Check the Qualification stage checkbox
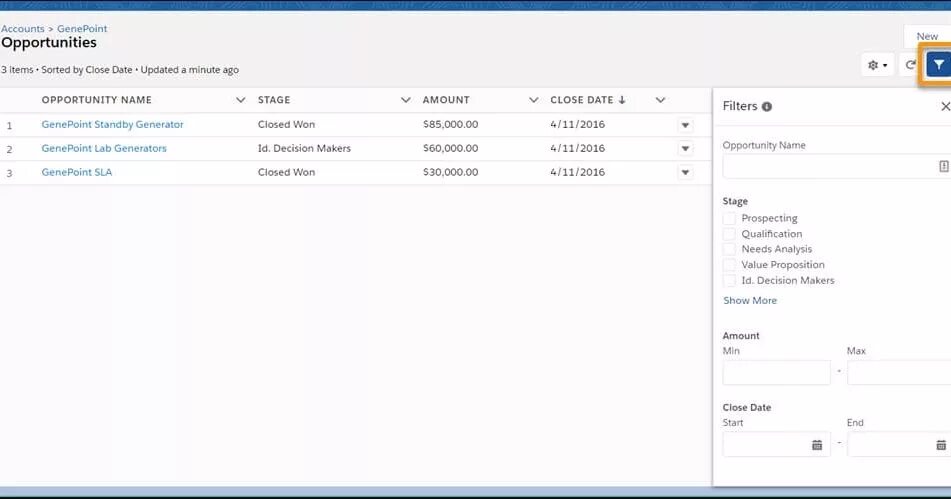The height and width of the screenshot is (499, 951). [729, 234]
